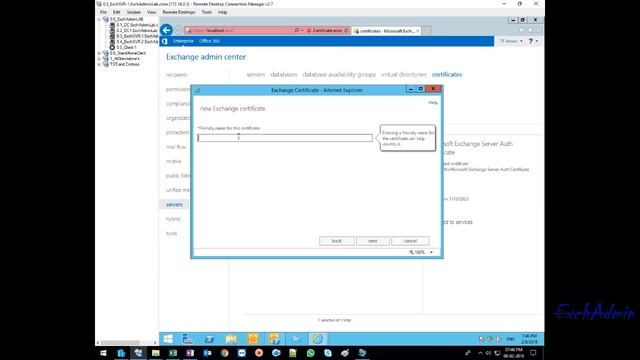Viewport: 640px width, 360px height.
Task: Open WhatsApp icon on host taskbar
Action: (x=311, y=353)
